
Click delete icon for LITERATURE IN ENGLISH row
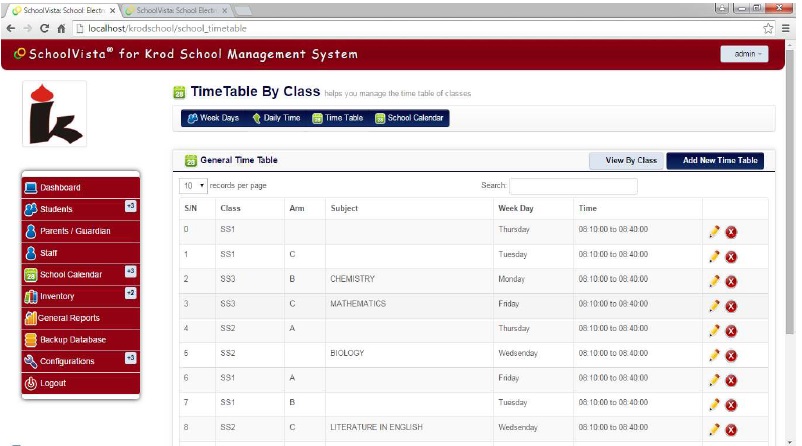click(x=731, y=429)
